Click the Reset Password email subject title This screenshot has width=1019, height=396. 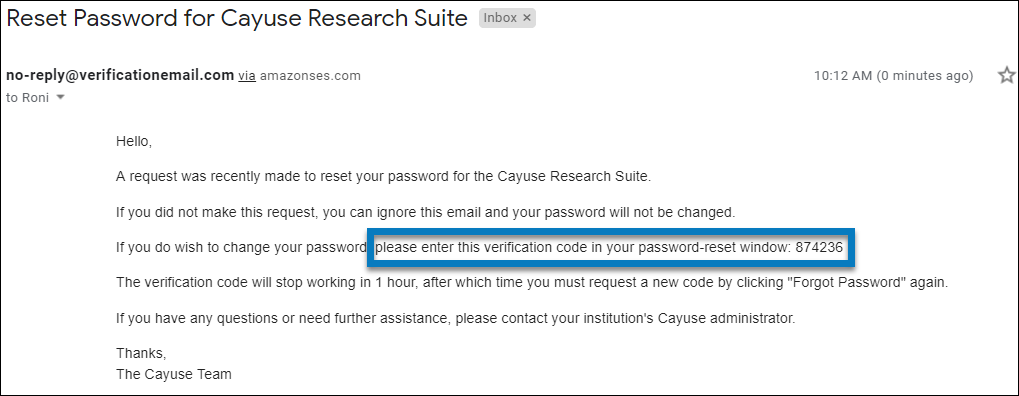(x=237, y=18)
